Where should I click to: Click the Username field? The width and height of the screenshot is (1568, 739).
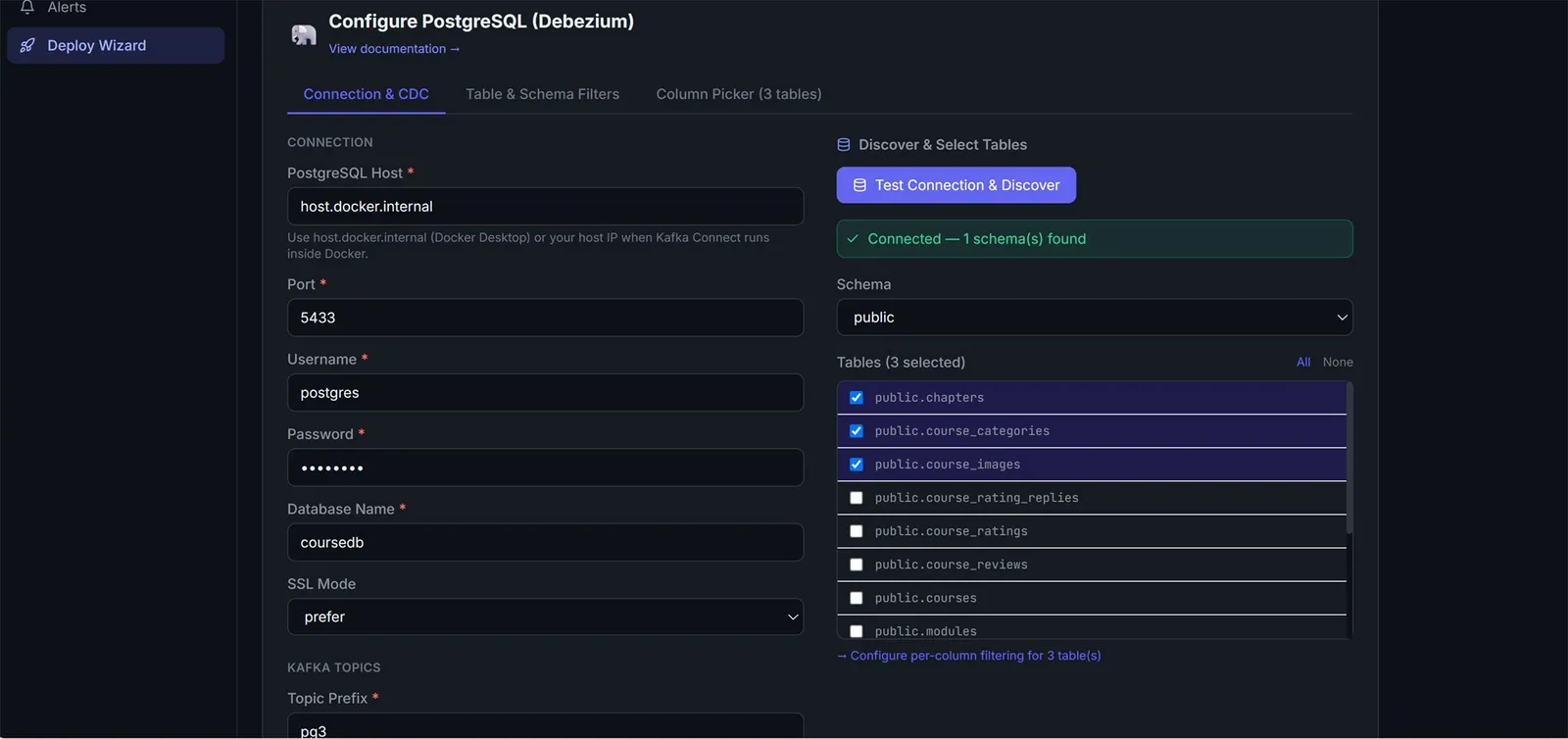545,393
